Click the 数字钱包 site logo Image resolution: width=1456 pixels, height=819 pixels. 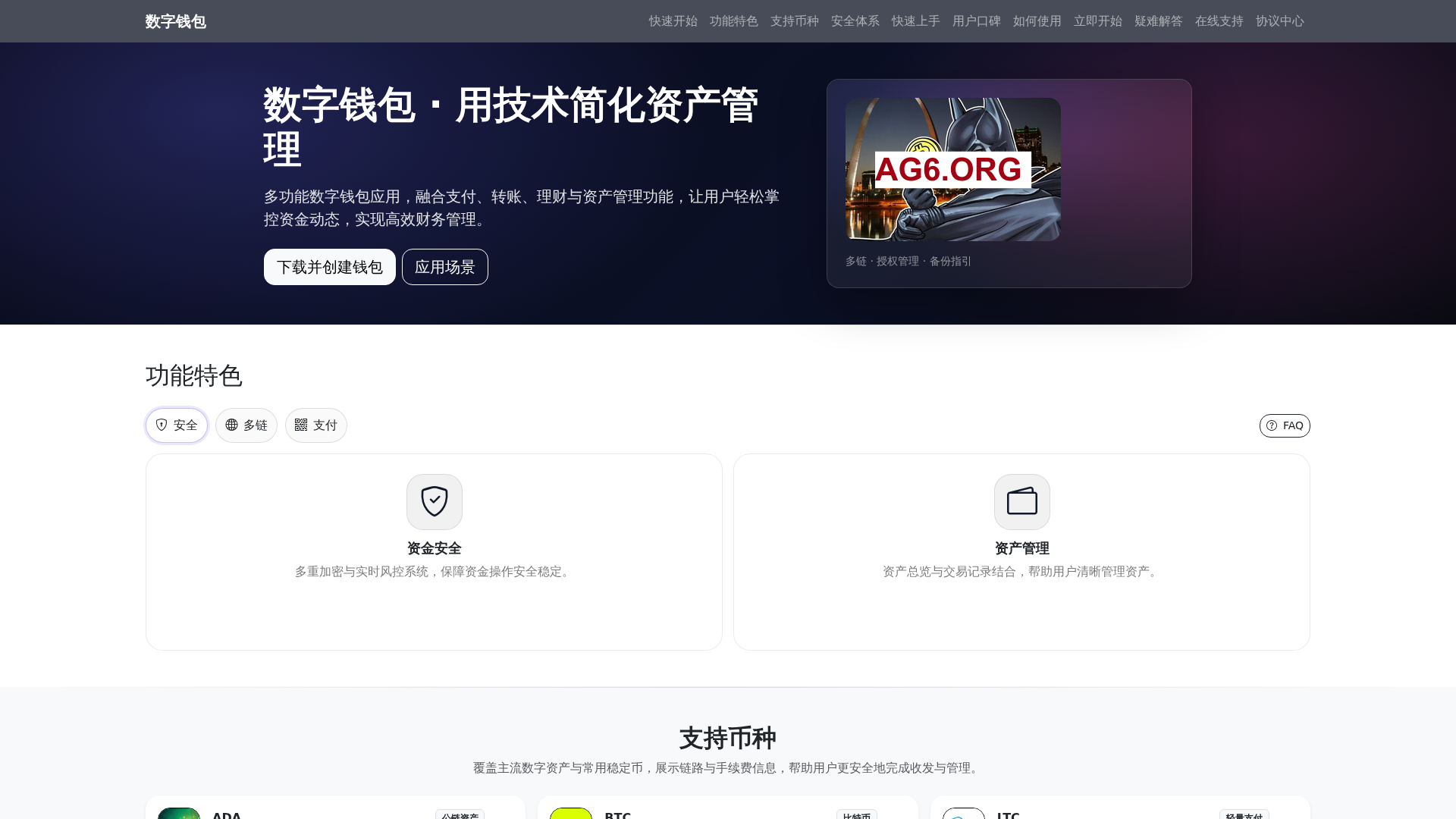pyautogui.click(x=176, y=21)
